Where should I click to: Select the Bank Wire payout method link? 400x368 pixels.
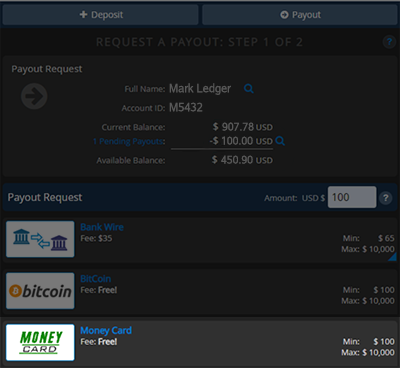102,227
